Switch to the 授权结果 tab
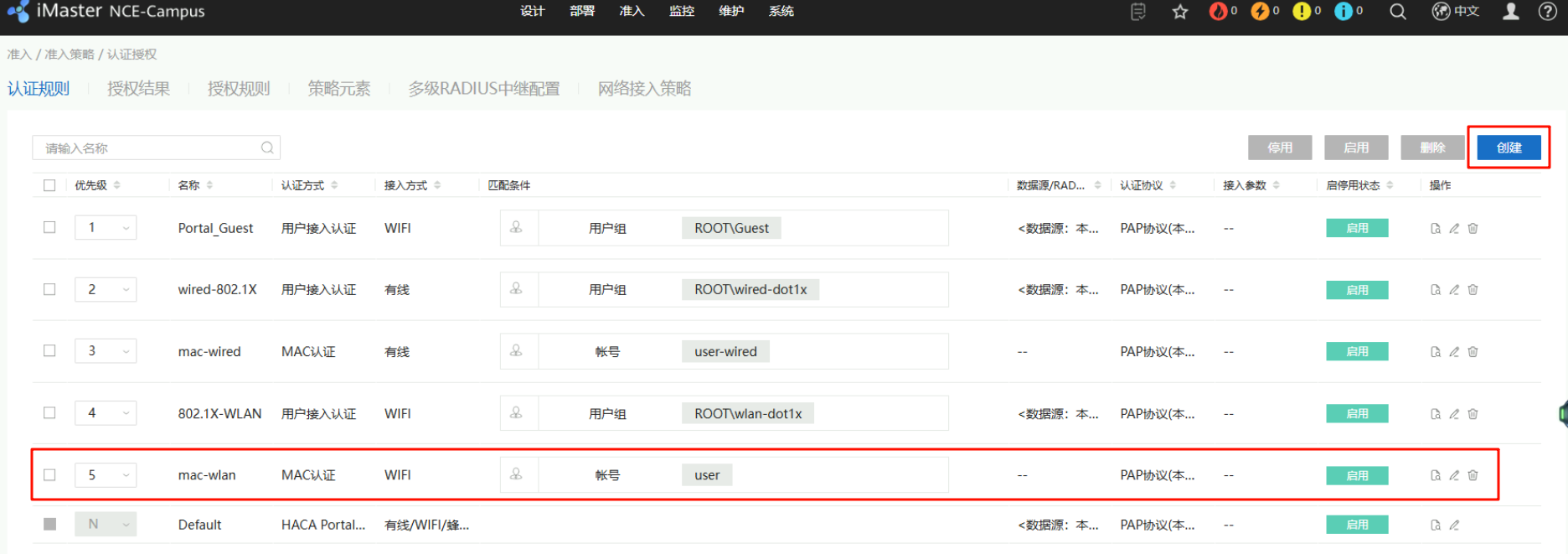Screen dimensions: 1568x554 click(x=138, y=89)
